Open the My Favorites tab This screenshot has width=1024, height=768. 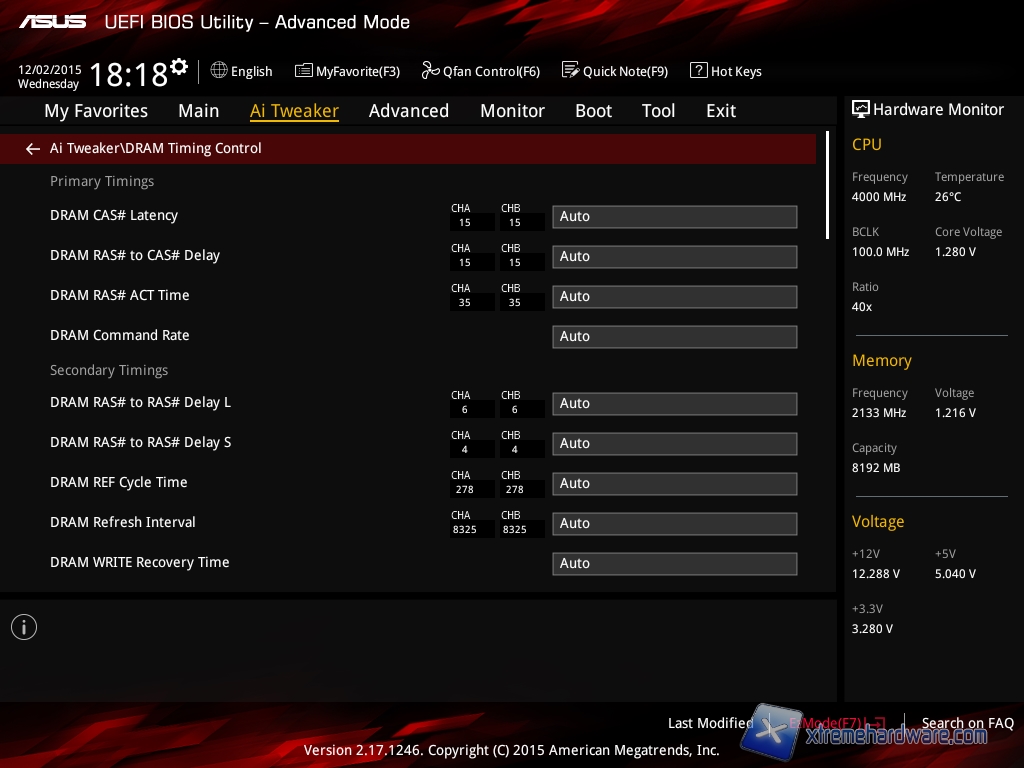coord(96,111)
